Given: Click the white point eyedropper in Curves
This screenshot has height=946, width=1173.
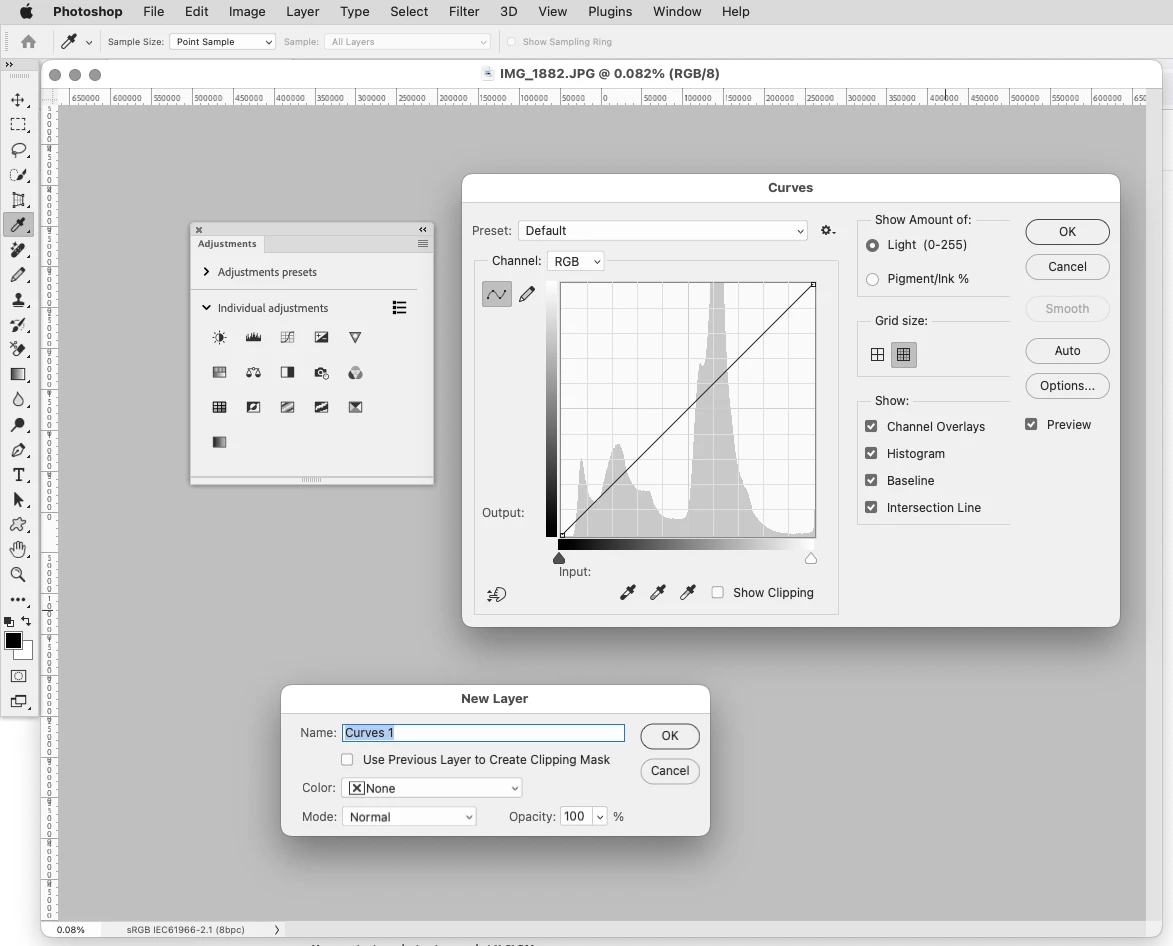Looking at the screenshot, I should coord(687,592).
